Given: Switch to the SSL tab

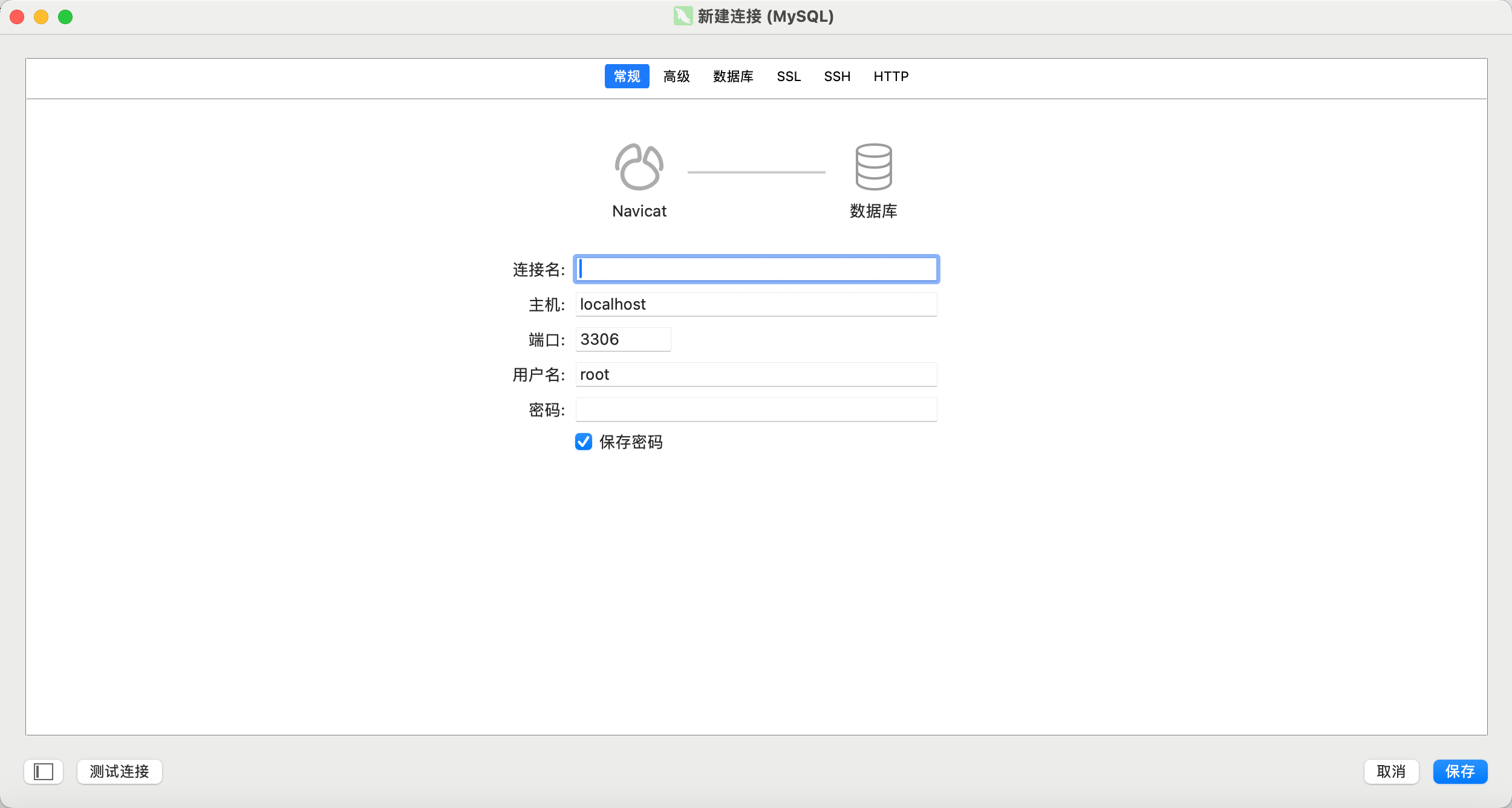Looking at the screenshot, I should (x=789, y=76).
